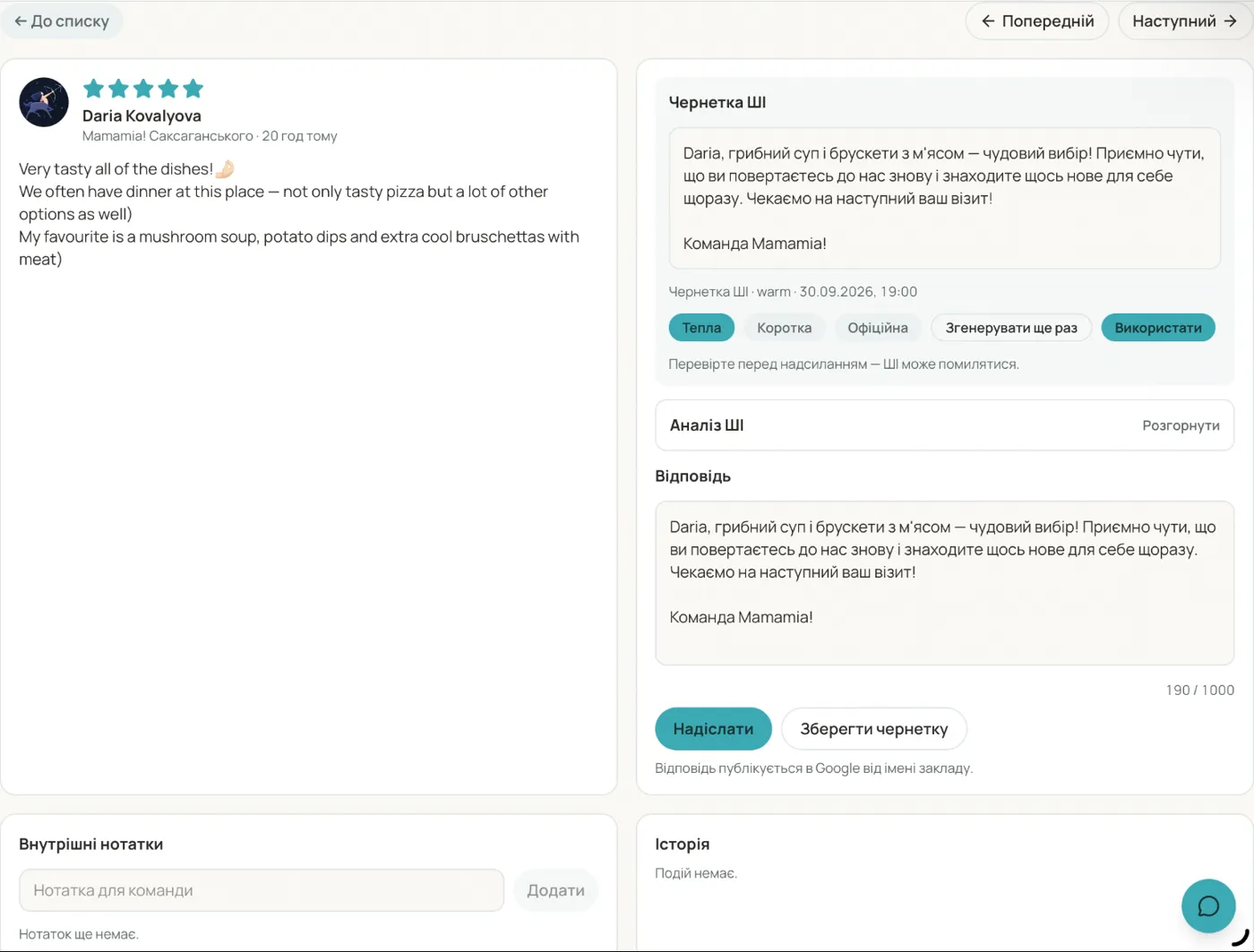Click the five-star rating icons

143,89
